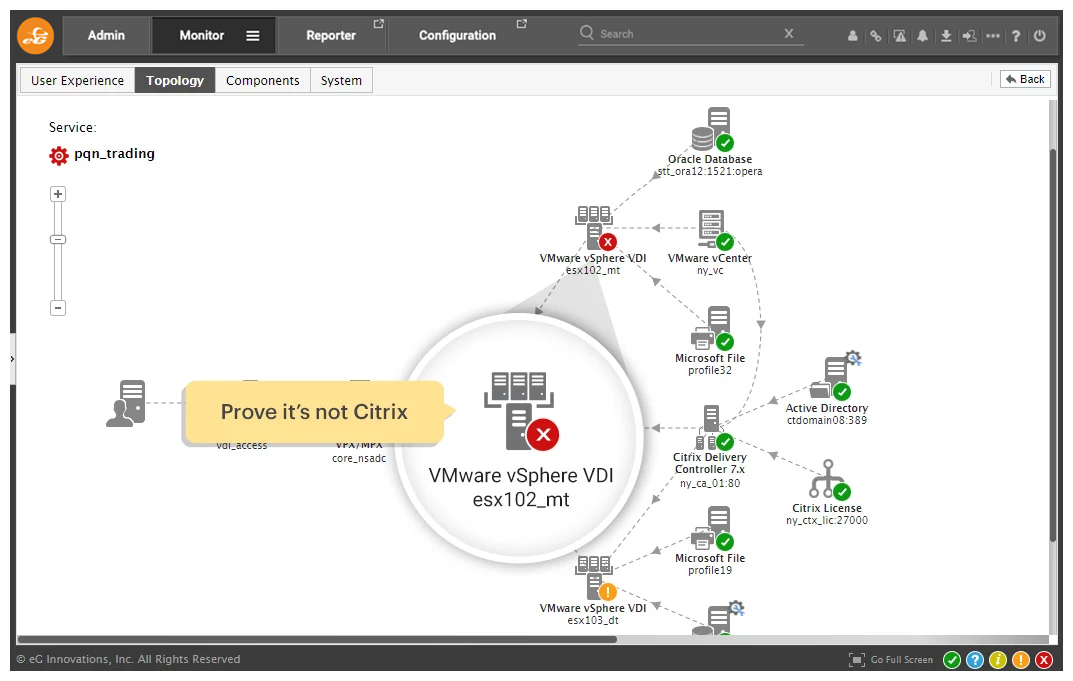This screenshot has height=681, width=1073.
Task: Open Configuration in new window icon
Action: pyautogui.click(x=521, y=24)
